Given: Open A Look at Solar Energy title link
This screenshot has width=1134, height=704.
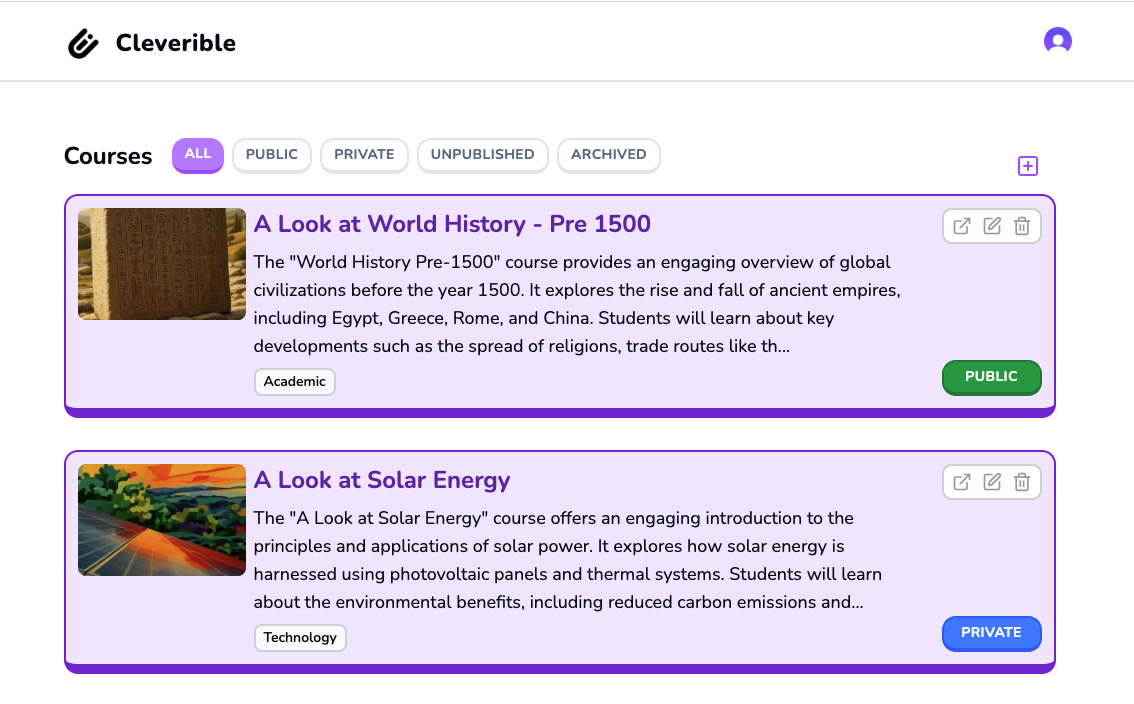Looking at the screenshot, I should pos(382,480).
